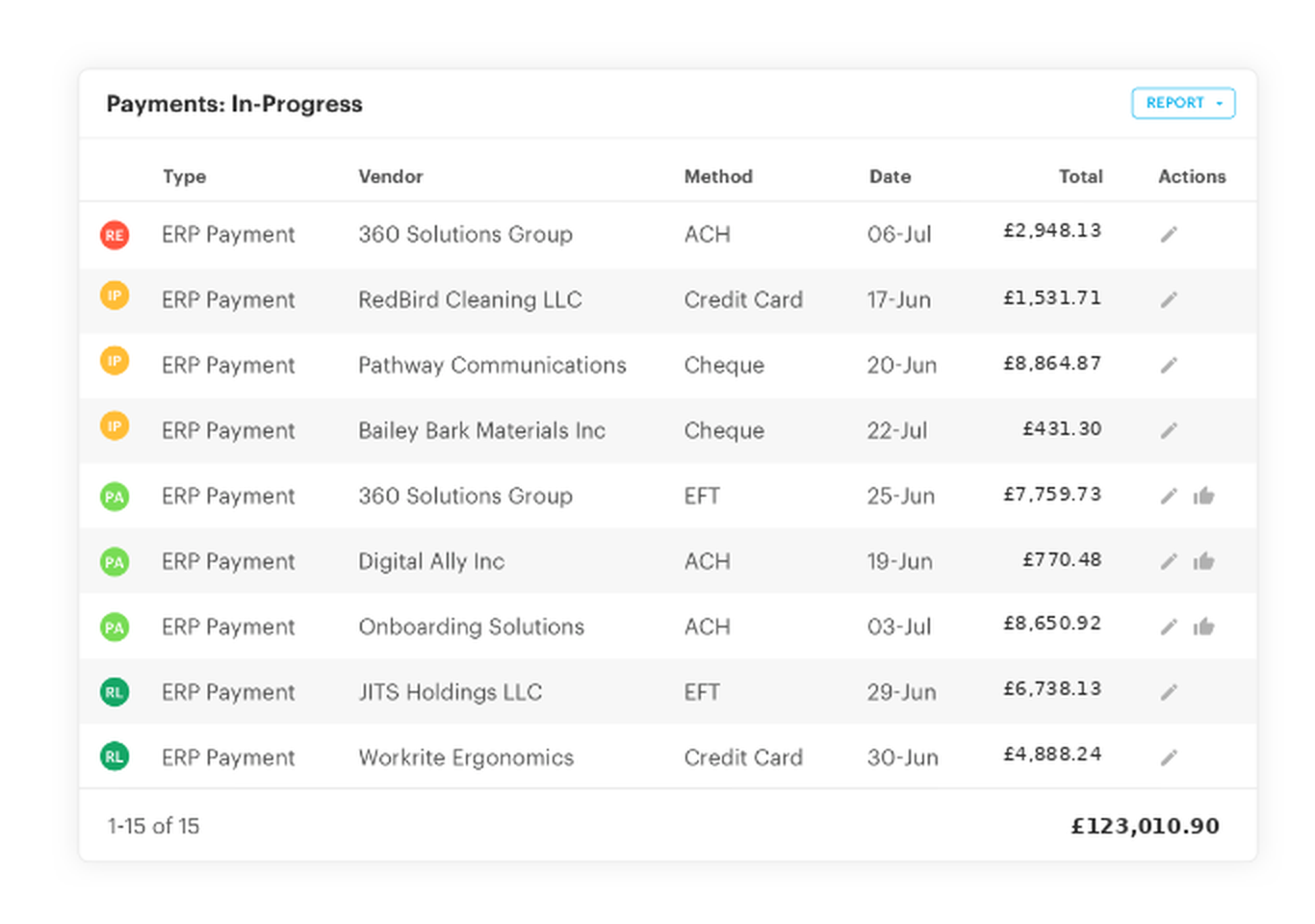1315x924 pixels.
Task: Click the total £8,864.87
Action: [1052, 363]
